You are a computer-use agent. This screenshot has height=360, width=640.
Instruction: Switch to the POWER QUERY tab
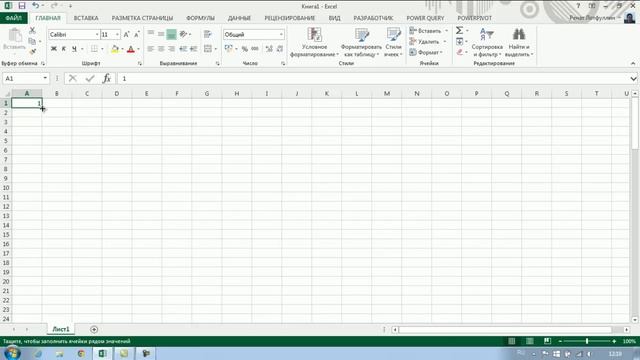[x=425, y=18]
